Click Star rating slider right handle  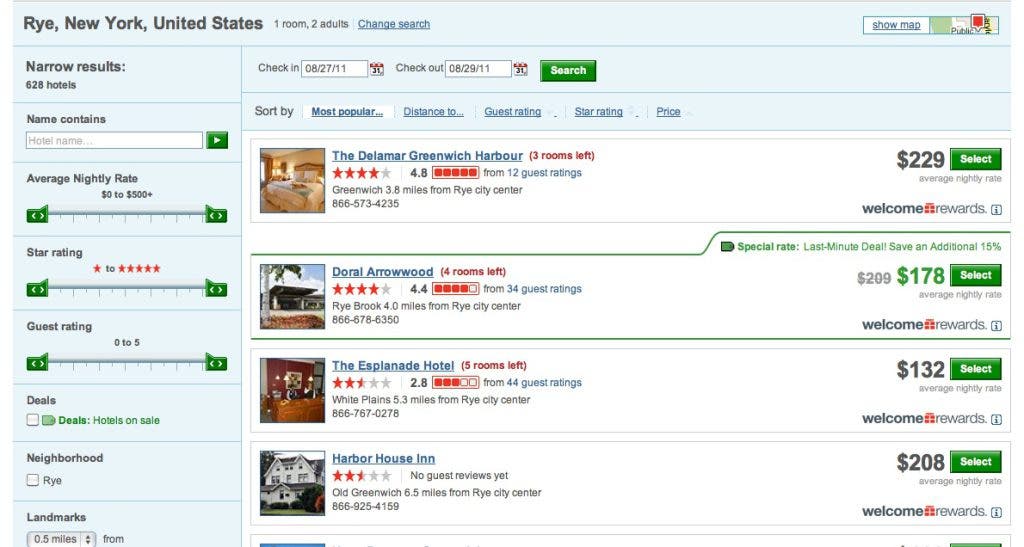pyautogui.click(x=216, y=289)
